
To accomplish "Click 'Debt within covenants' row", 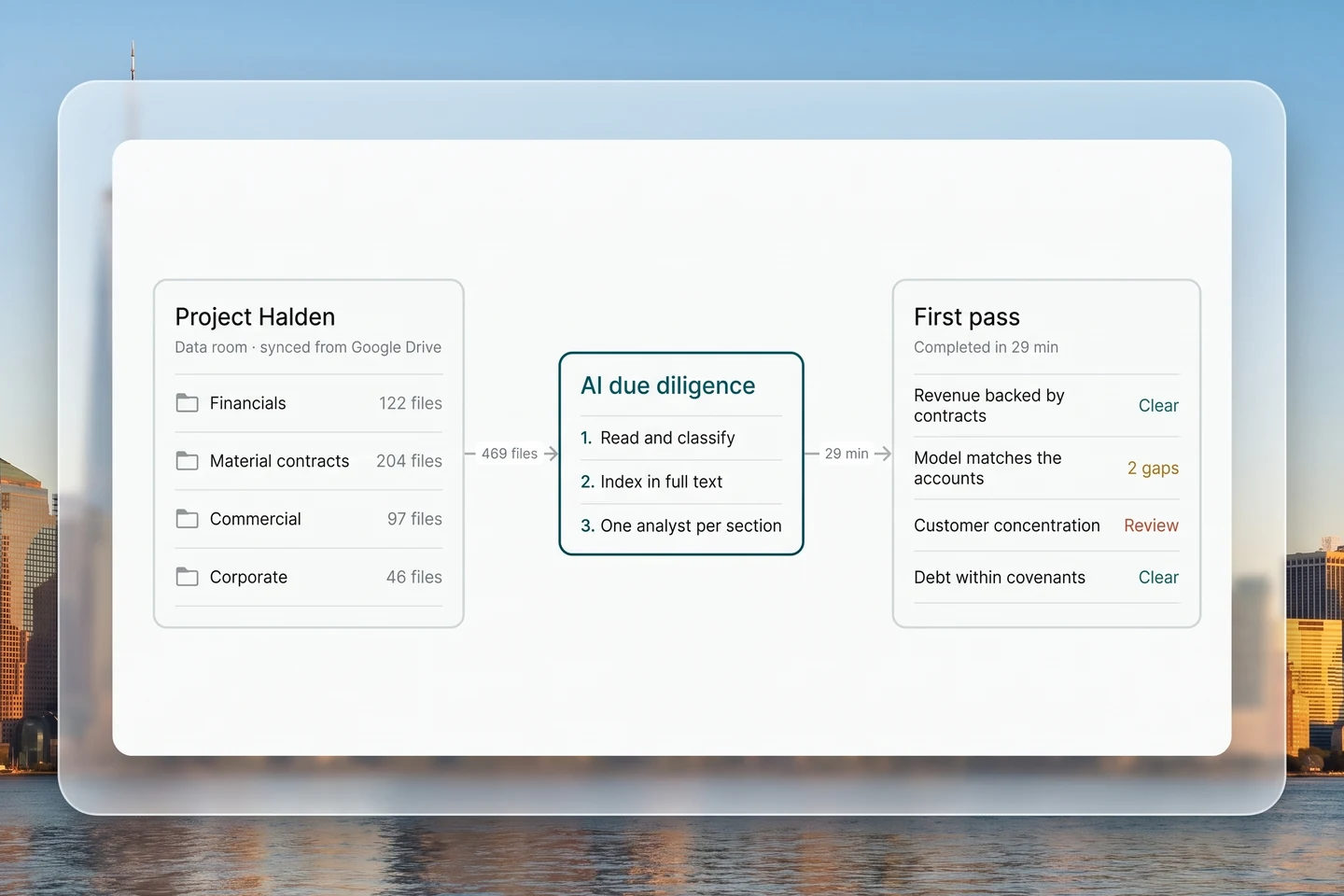I will (x=1046, y=578).
